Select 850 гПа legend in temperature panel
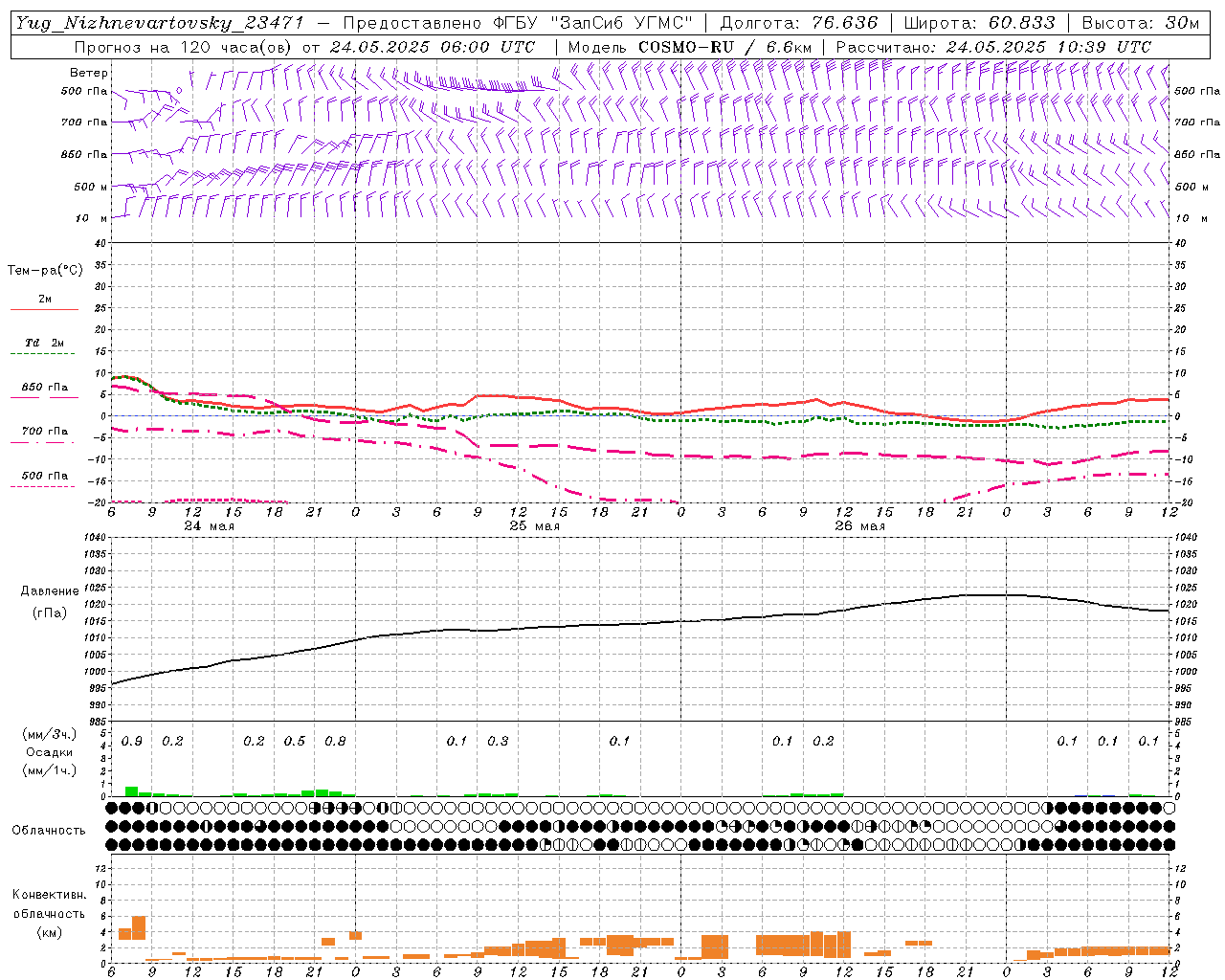1225x980 pixels. (x=45, y=388)
